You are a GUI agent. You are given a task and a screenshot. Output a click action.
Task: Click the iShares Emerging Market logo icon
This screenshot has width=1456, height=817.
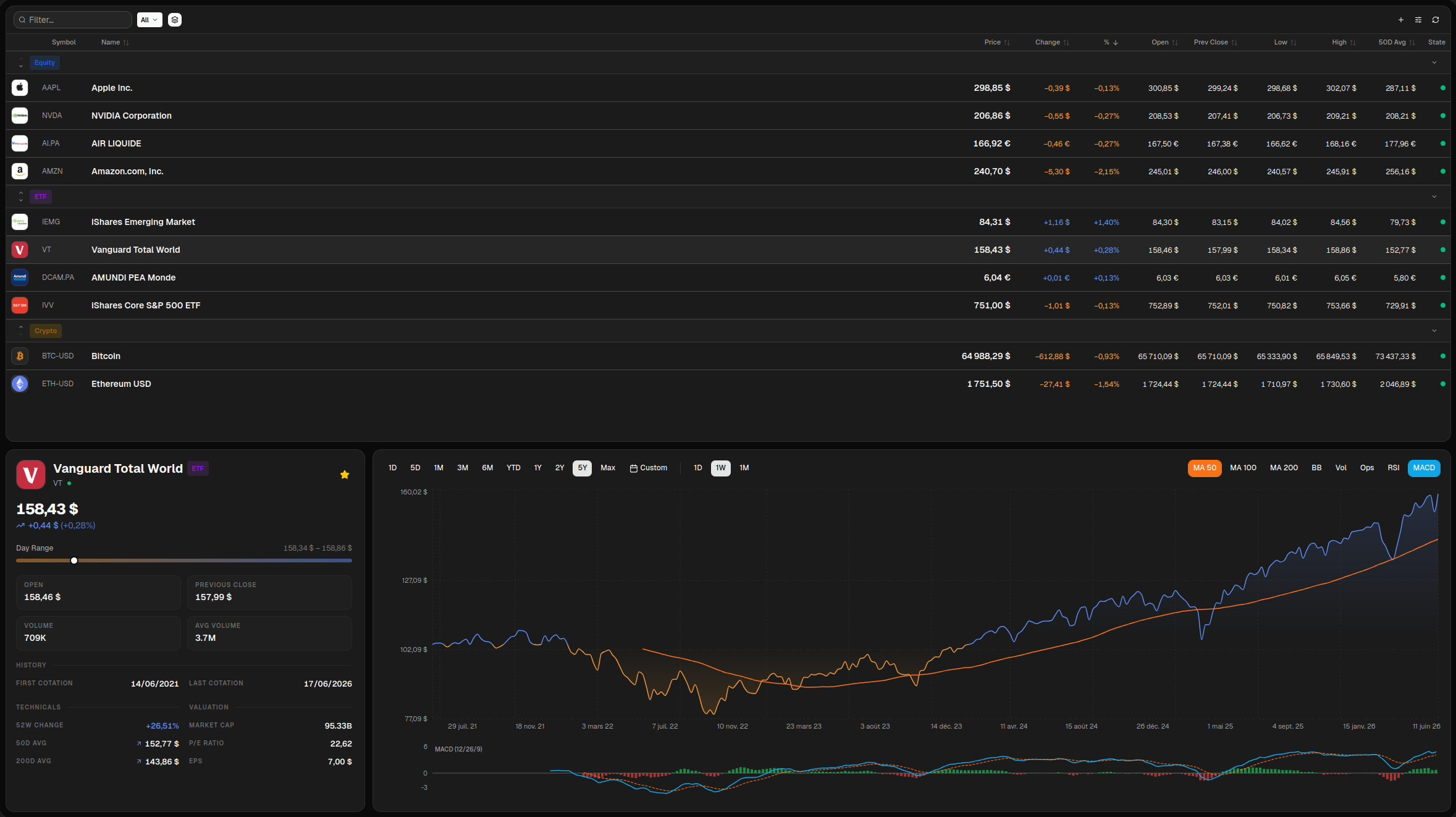20,222
